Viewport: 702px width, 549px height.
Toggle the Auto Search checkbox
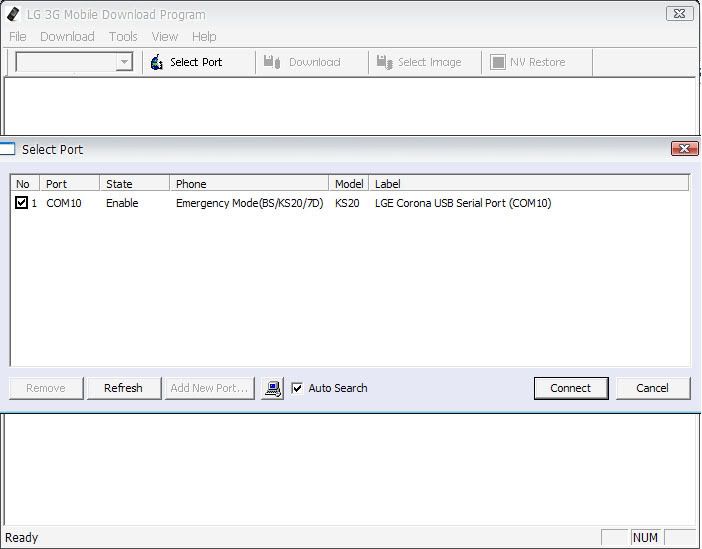297,388
